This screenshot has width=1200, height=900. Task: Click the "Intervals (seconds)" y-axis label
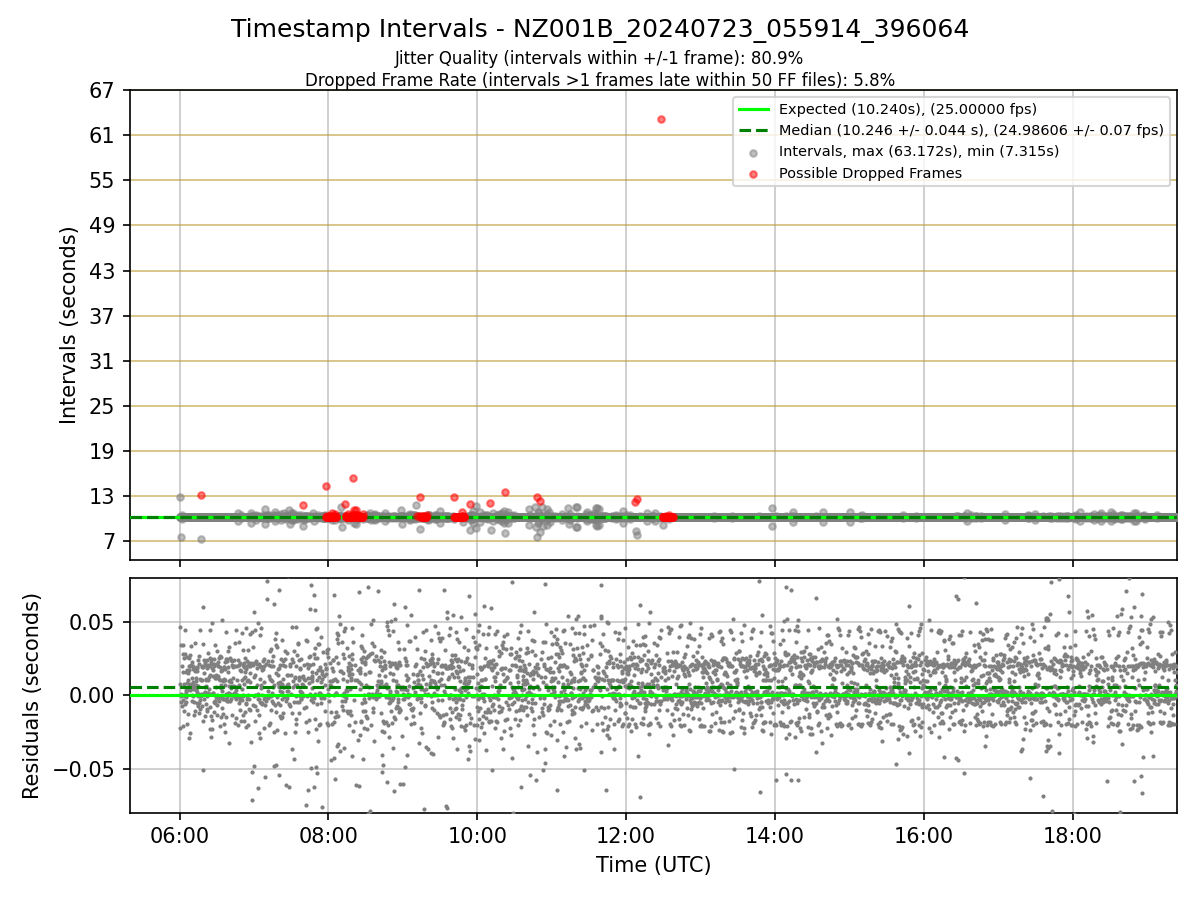68,325
